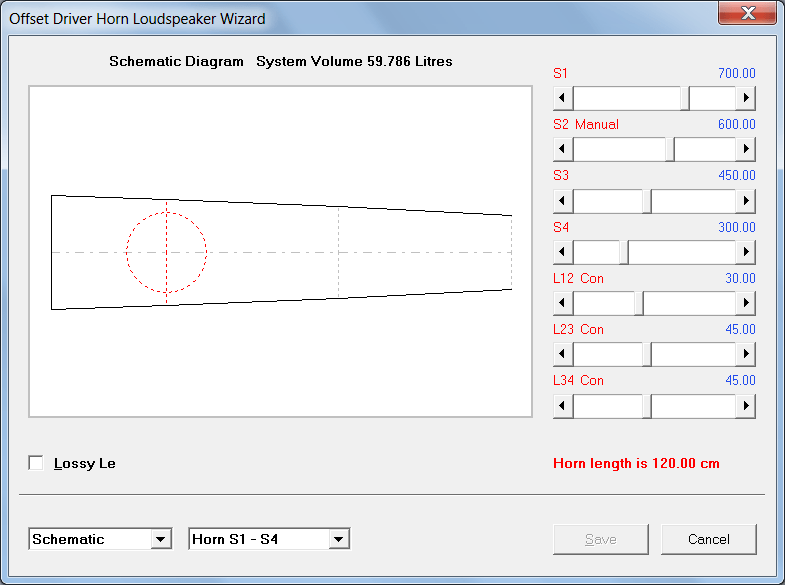The width and height of the screenshot is (785, 585).
Task: Decrease L12 Con with left arrow
Action: click(x=563, y=303)
